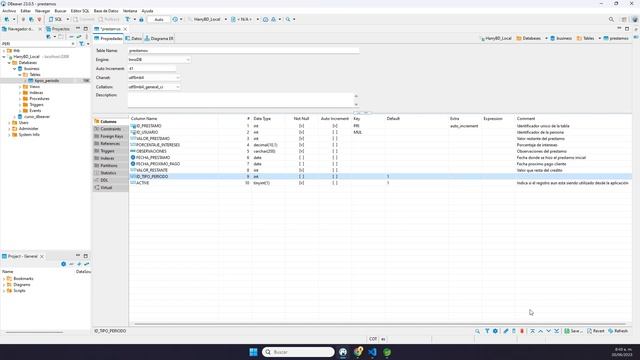640x360 pixels.
Task: Click green app icon in taskbar
Action: [387, 352]
